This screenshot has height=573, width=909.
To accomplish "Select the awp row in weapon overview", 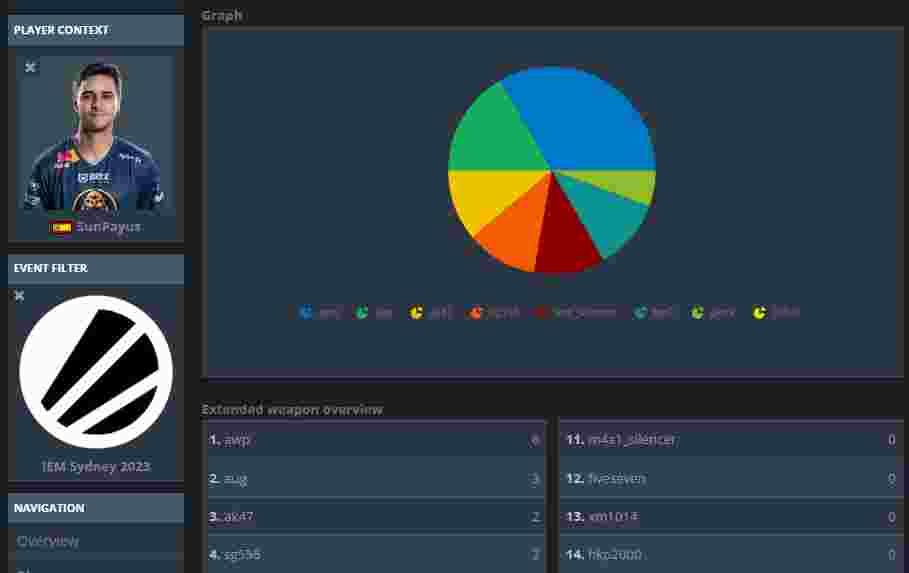I will coord(374,439).
